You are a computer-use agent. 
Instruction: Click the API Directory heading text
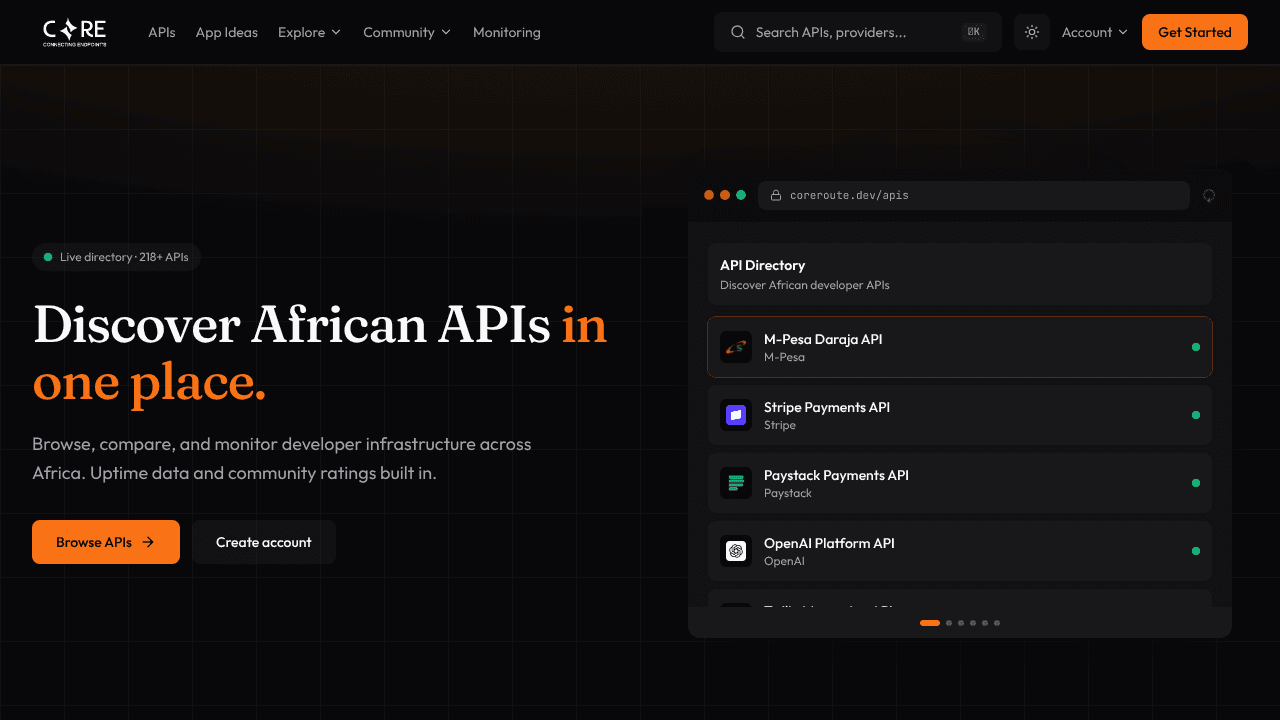[762, 265]
